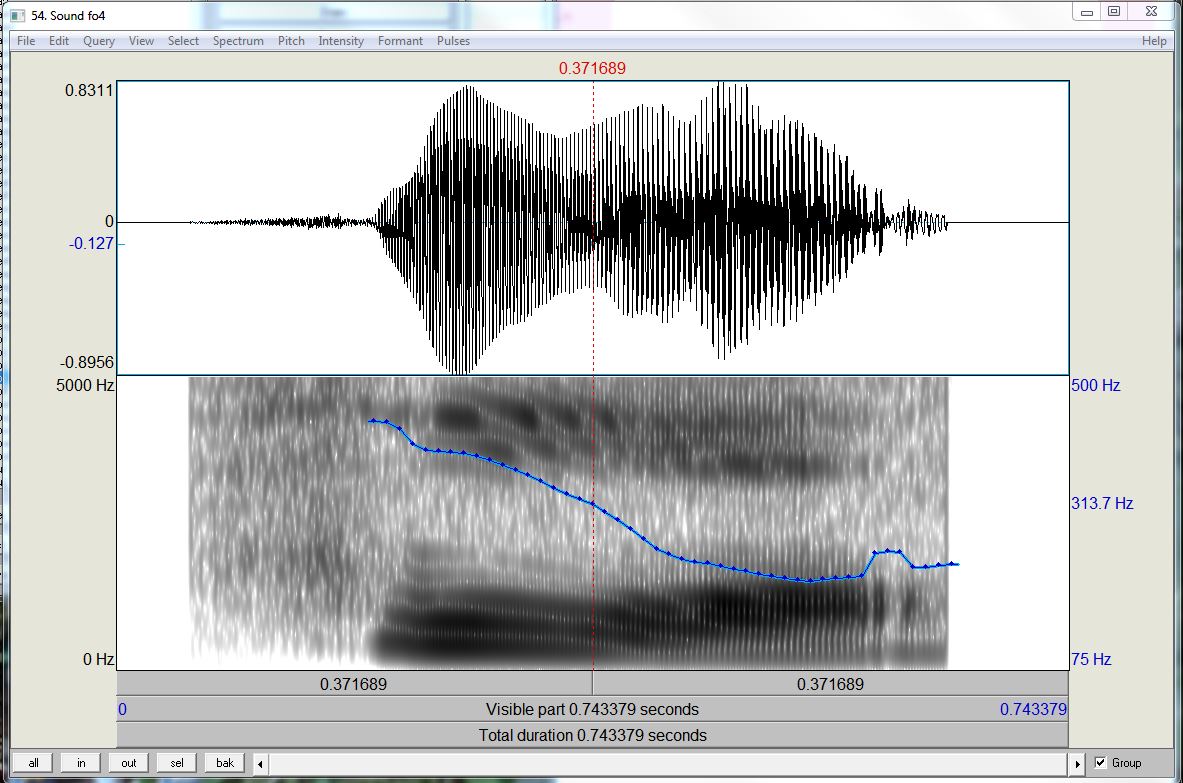Play the Total duration bar
Viewport: 1183px width, 783px height.
tap(592, 735)
